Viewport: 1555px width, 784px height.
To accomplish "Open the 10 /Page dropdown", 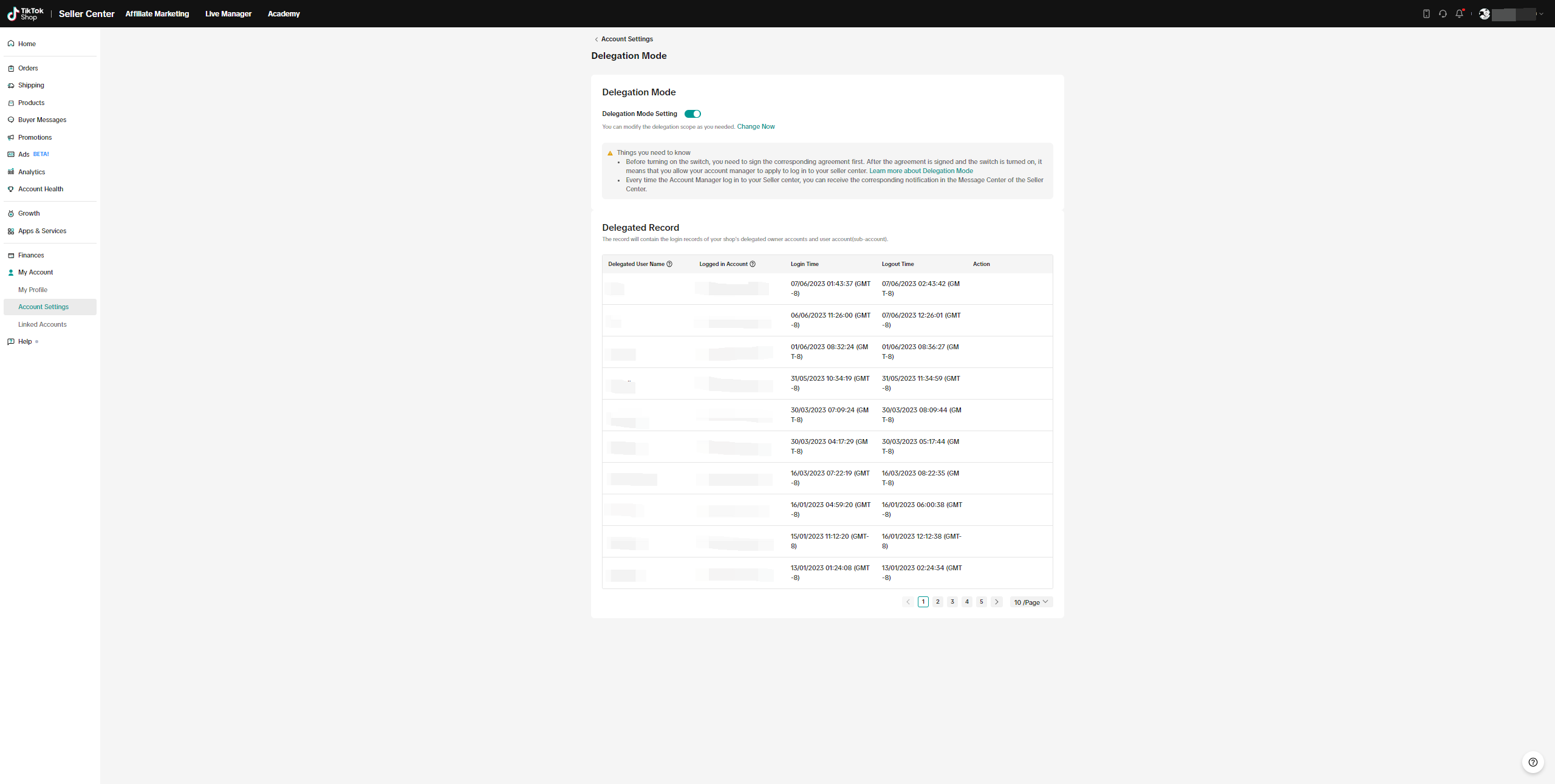I will [1031, 602].
